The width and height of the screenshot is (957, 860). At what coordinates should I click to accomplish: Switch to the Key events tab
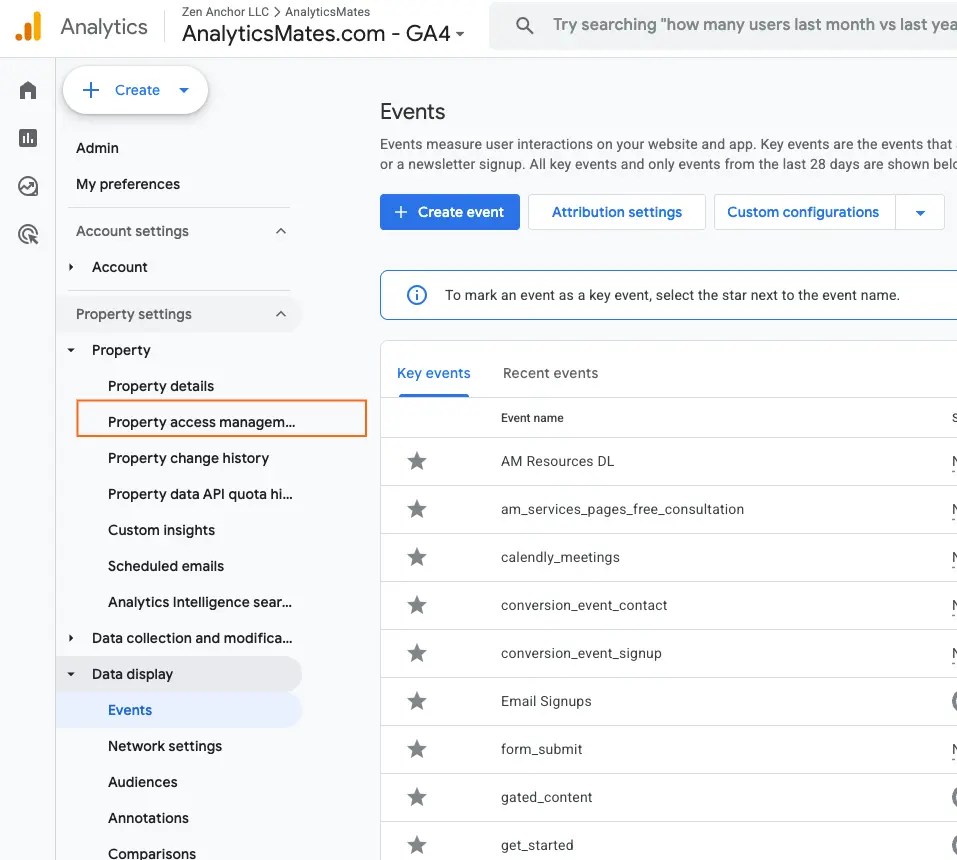(434, 374)
